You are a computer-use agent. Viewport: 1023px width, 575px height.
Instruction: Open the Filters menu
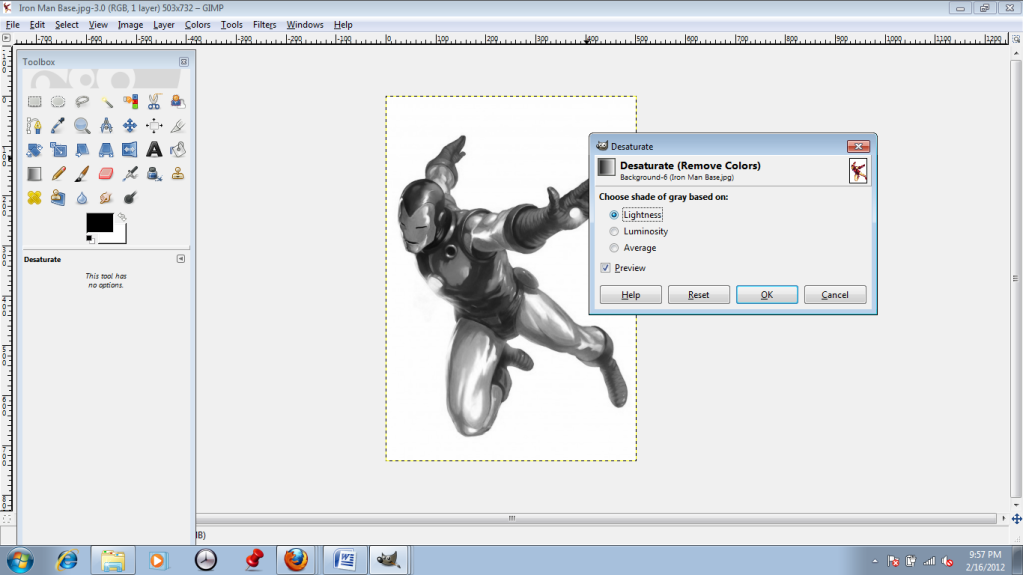(x=264, y=25)
